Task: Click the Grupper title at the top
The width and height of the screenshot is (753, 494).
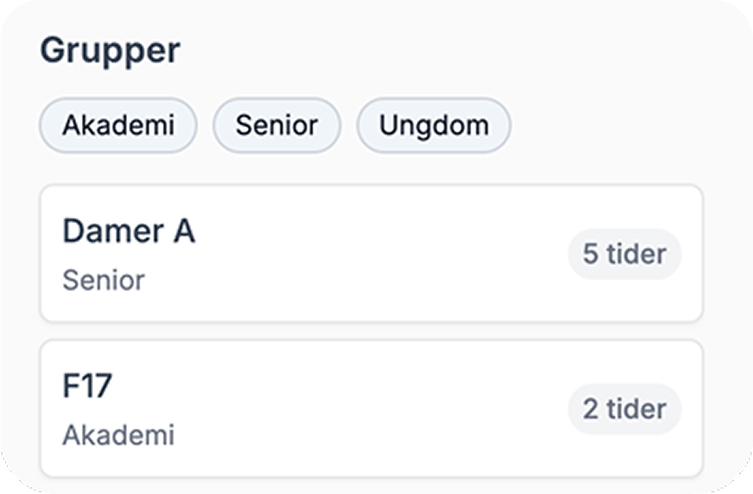Action: tap(110, 50)
